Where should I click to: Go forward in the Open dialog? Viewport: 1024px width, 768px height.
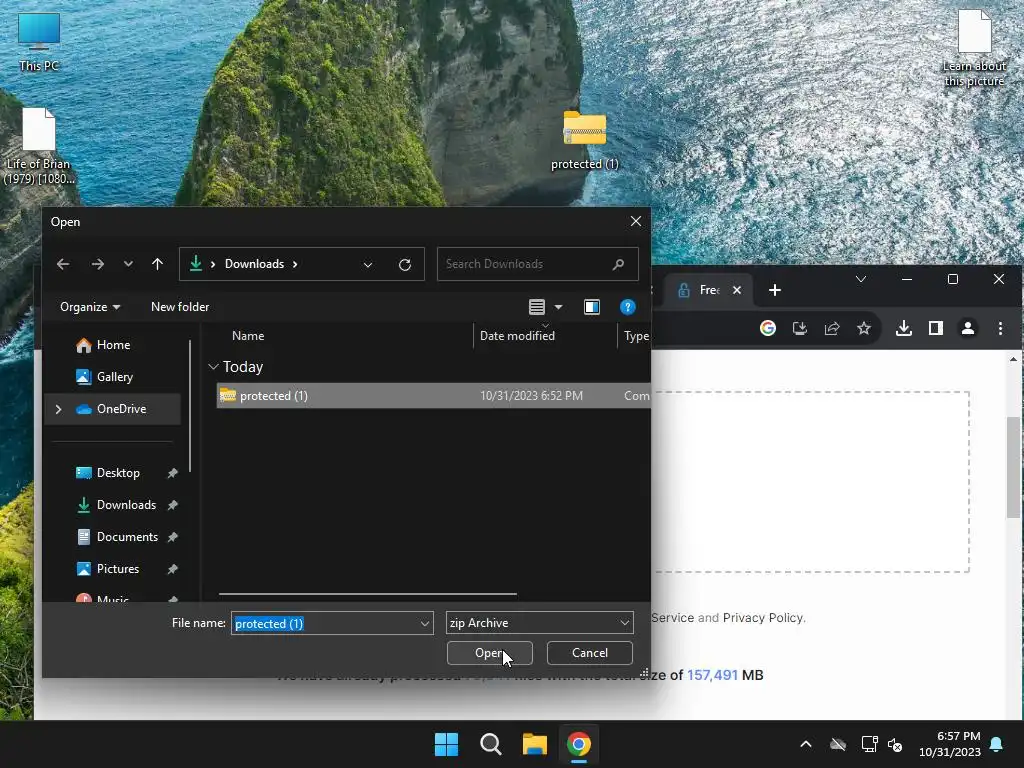pyautogui.click(x=97, y=264)
